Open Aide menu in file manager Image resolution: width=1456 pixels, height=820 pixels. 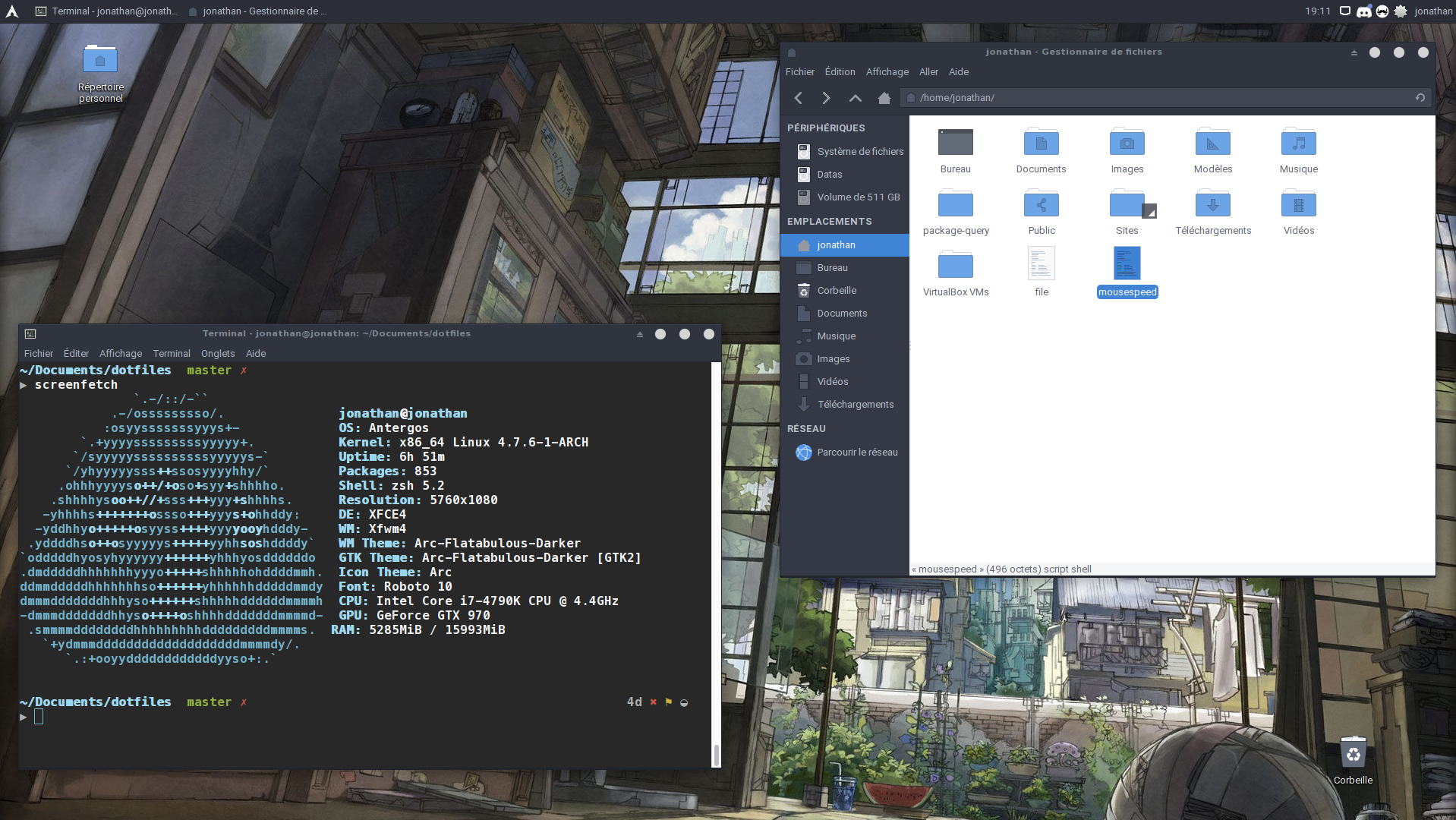[959, 72]
